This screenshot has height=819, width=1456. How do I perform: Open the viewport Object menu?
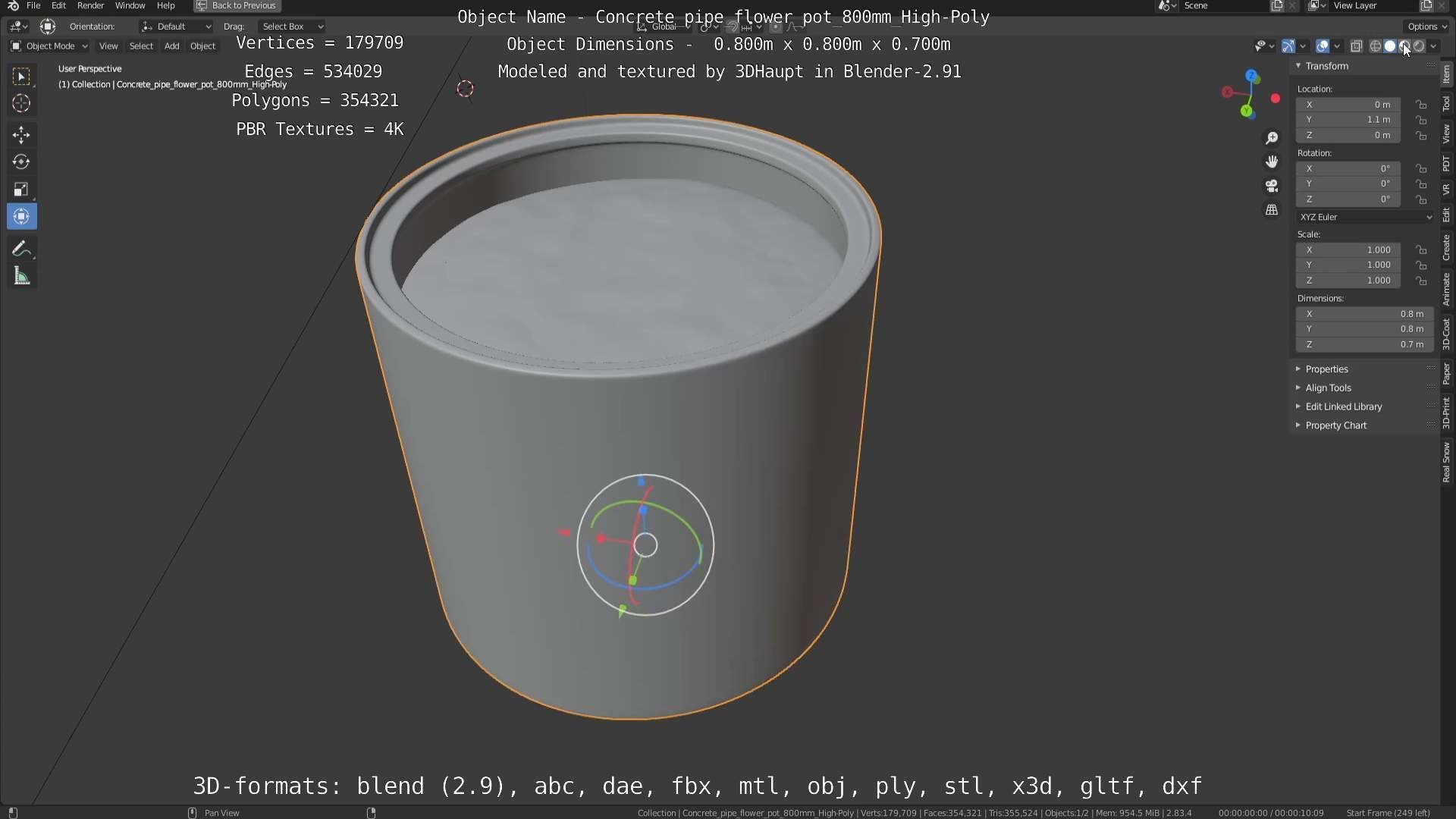(x=202, y=46)
